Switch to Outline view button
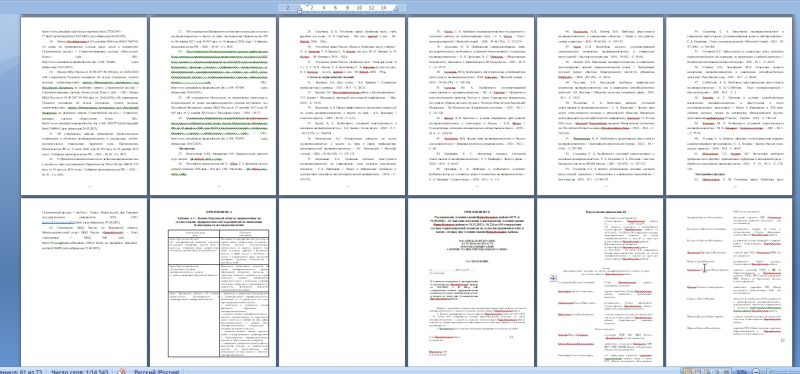Viewport: 800px width, 374px height. tap(716, 371)
